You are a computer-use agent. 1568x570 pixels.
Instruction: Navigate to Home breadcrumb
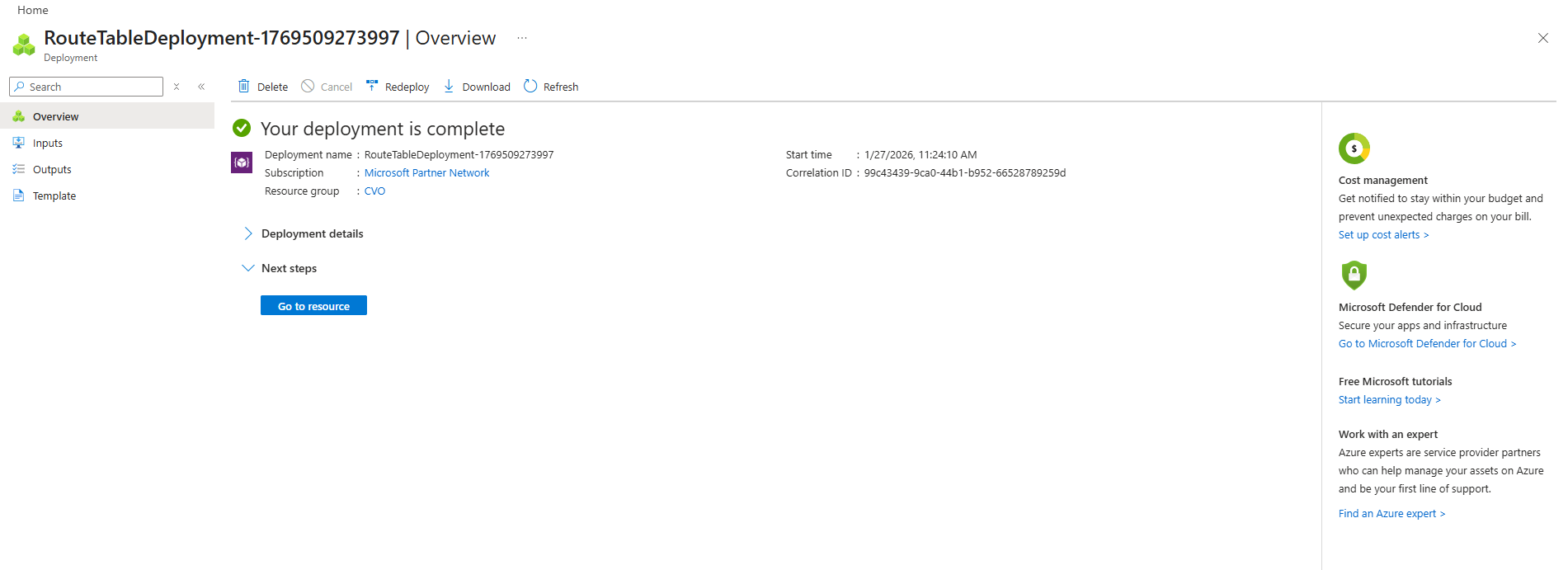(33, 10)
